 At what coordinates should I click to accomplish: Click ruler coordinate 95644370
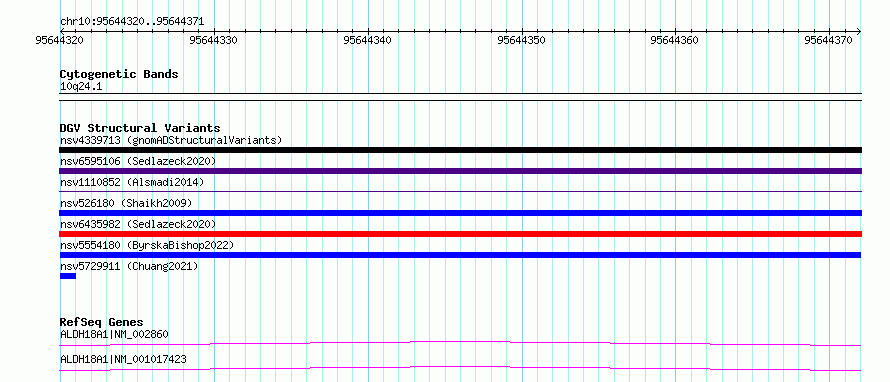(x=829, y=40)
